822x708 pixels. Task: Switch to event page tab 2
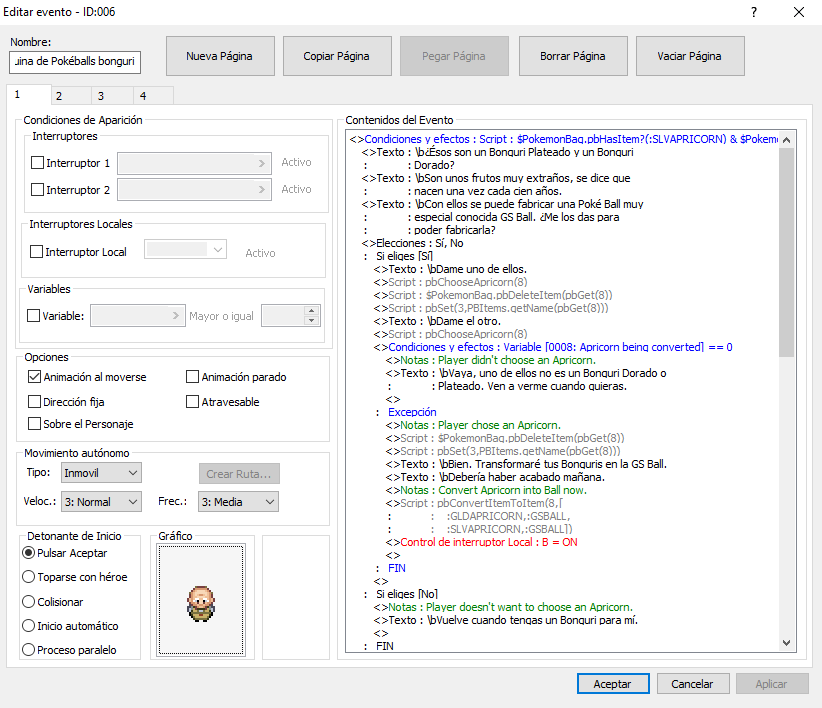(x=59, y=96)
